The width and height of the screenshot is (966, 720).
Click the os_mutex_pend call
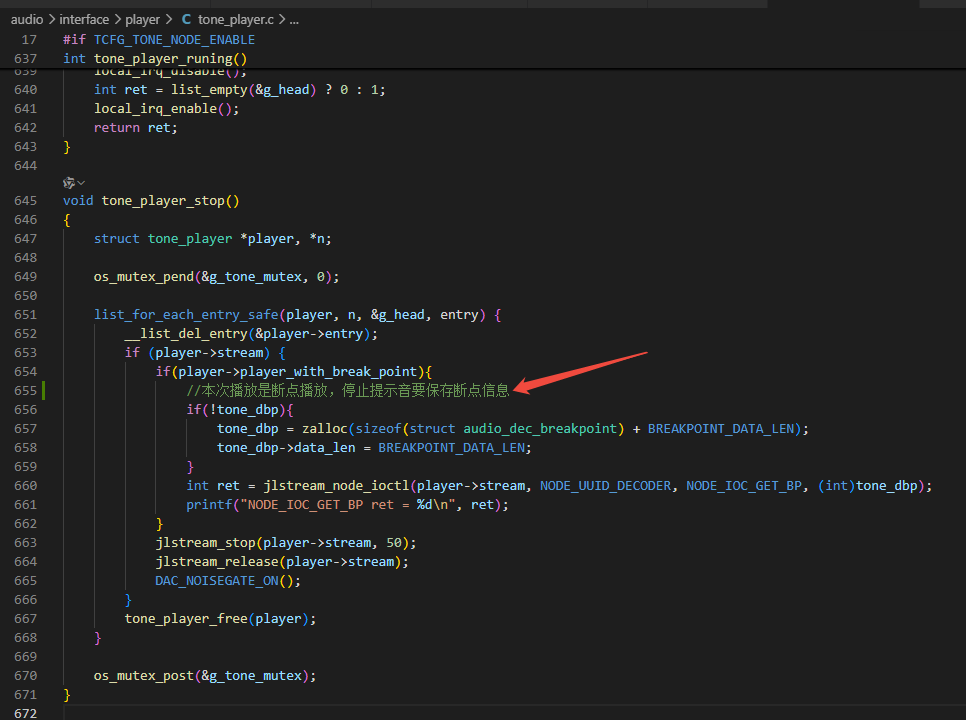click(144, 277)
